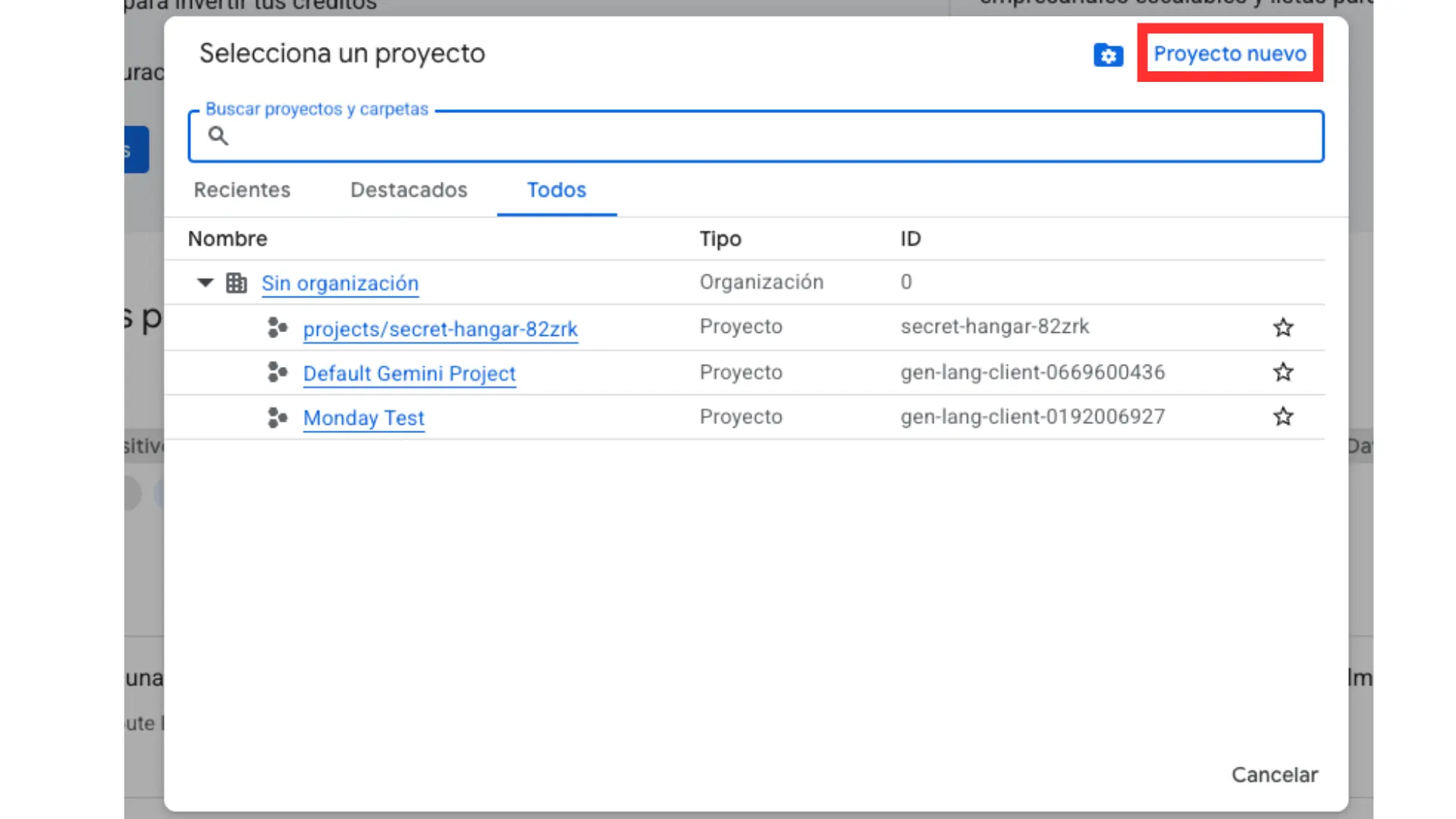The image size is (1456, 819).
Task: Click the organization building icon
Action: 237,283
